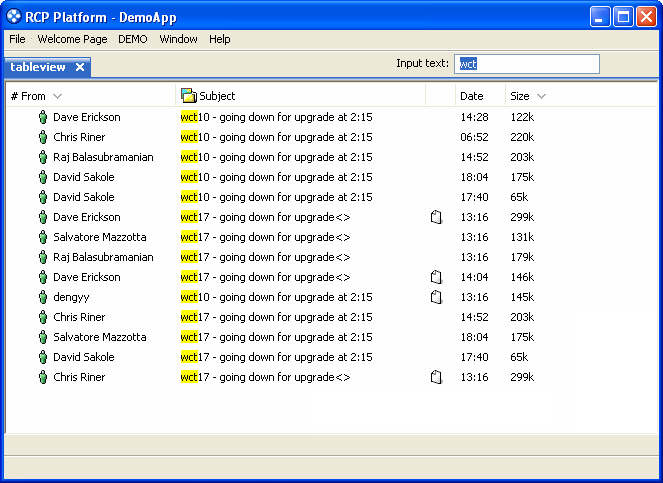Click person icon beside David Sakole 17:40 (wct10 row)
The width and height of the screenshot is (663, 483).
coord(43,197)
